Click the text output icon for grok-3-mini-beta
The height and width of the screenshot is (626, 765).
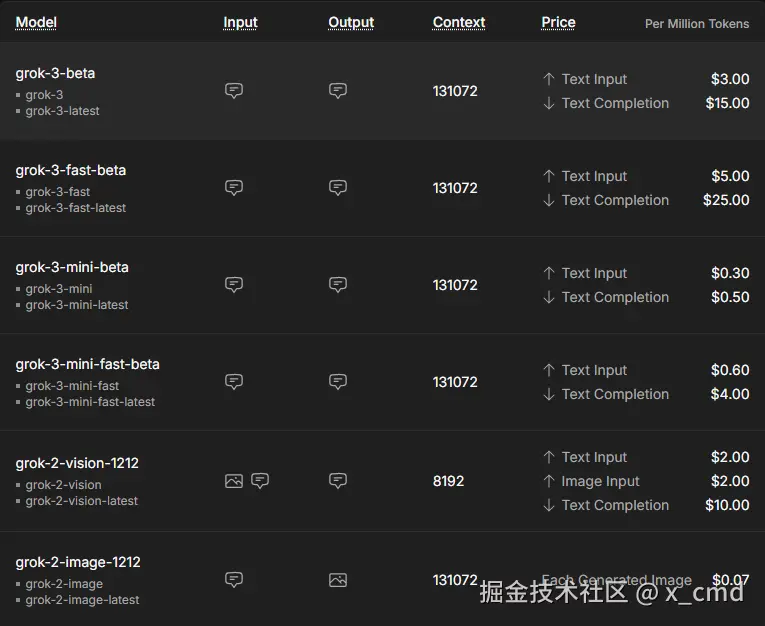pyautogui.click(x=338, y=284)
